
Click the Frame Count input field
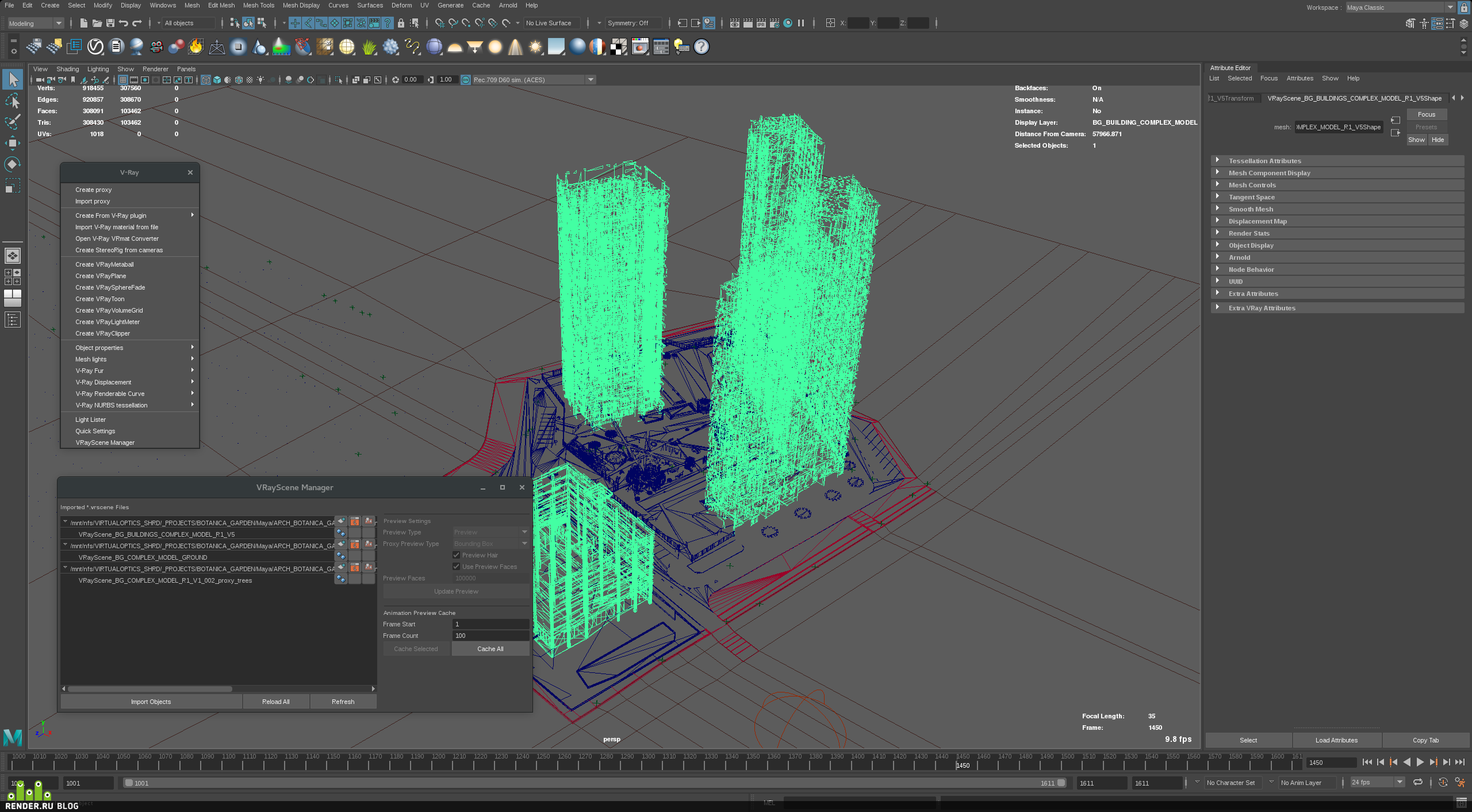click(490, 636)
